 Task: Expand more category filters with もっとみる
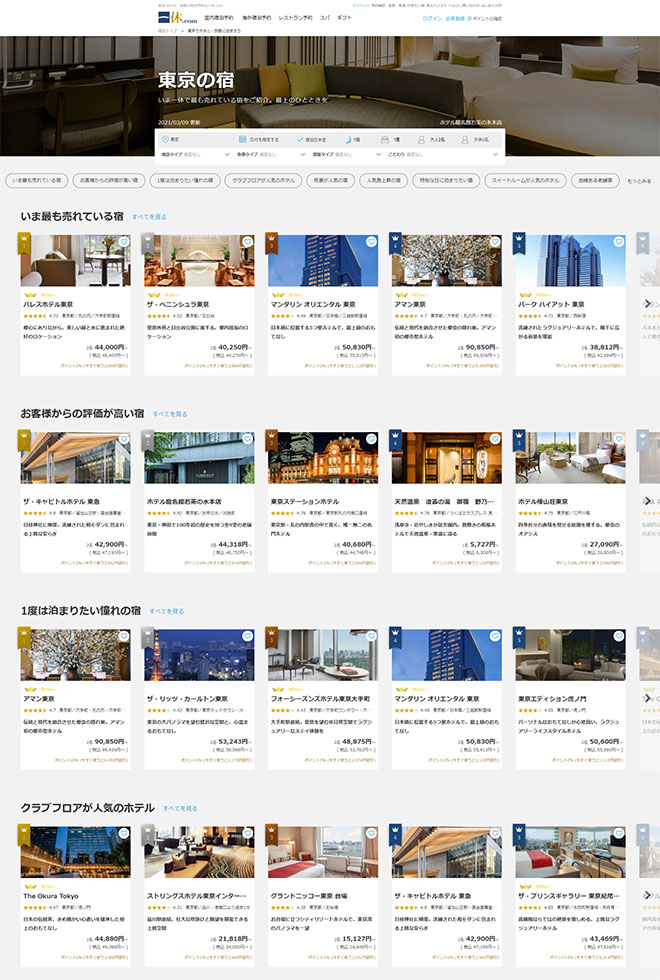[x=639, y=181]
